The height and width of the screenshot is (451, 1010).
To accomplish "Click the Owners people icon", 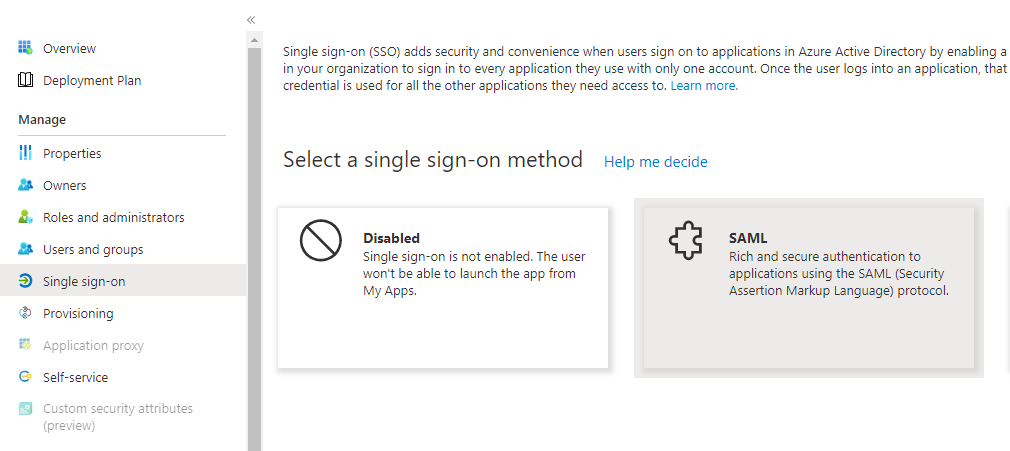I will [25, 185].
